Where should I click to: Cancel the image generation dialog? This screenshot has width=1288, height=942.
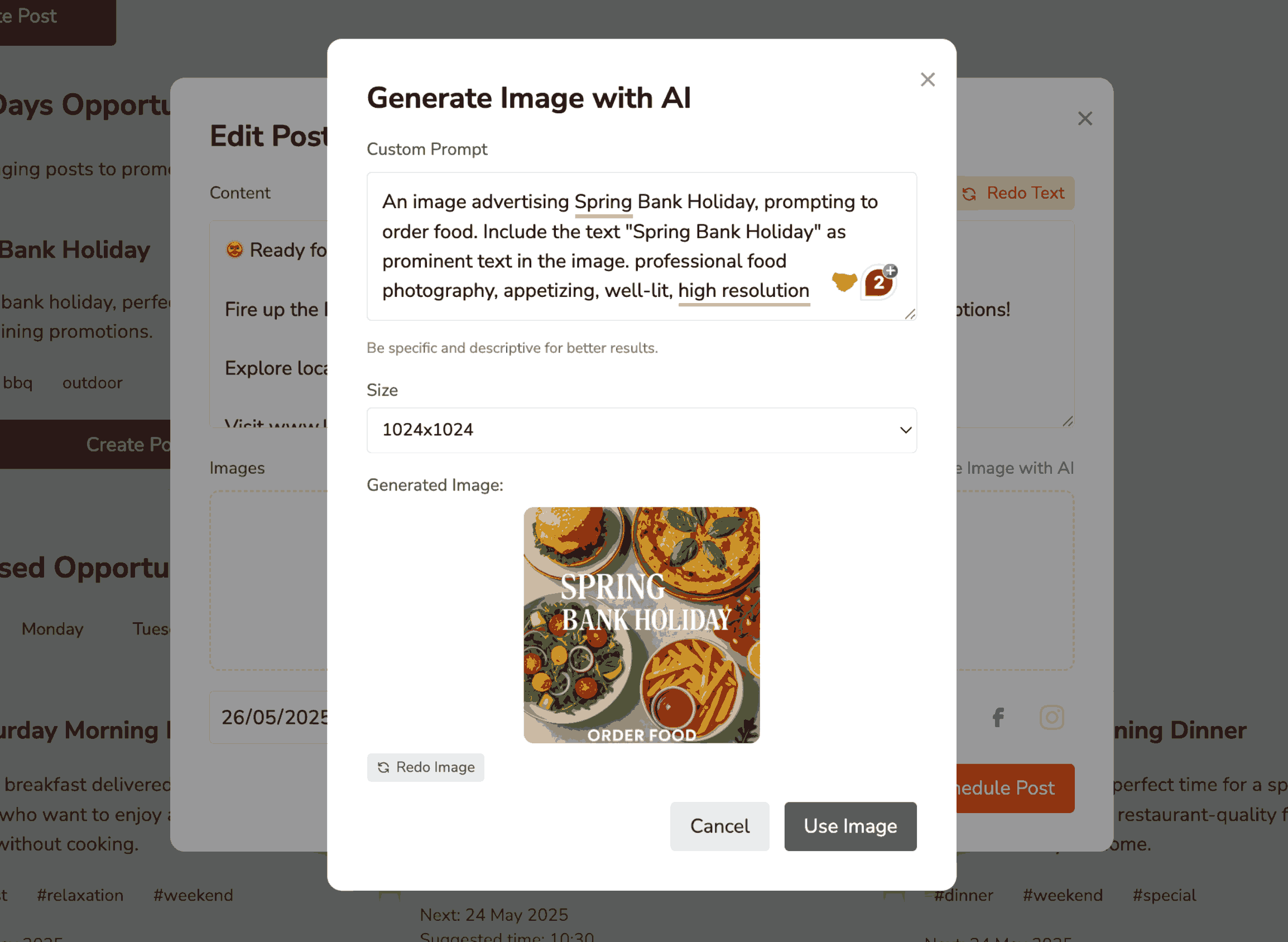[719, 826]
